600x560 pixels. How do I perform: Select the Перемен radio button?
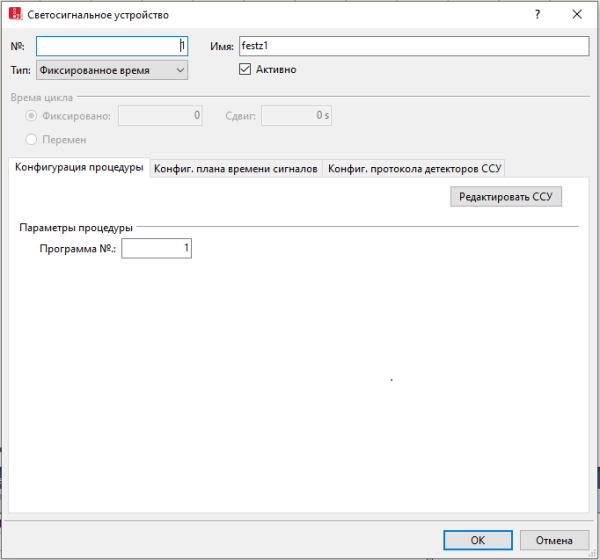coord(32,140)
